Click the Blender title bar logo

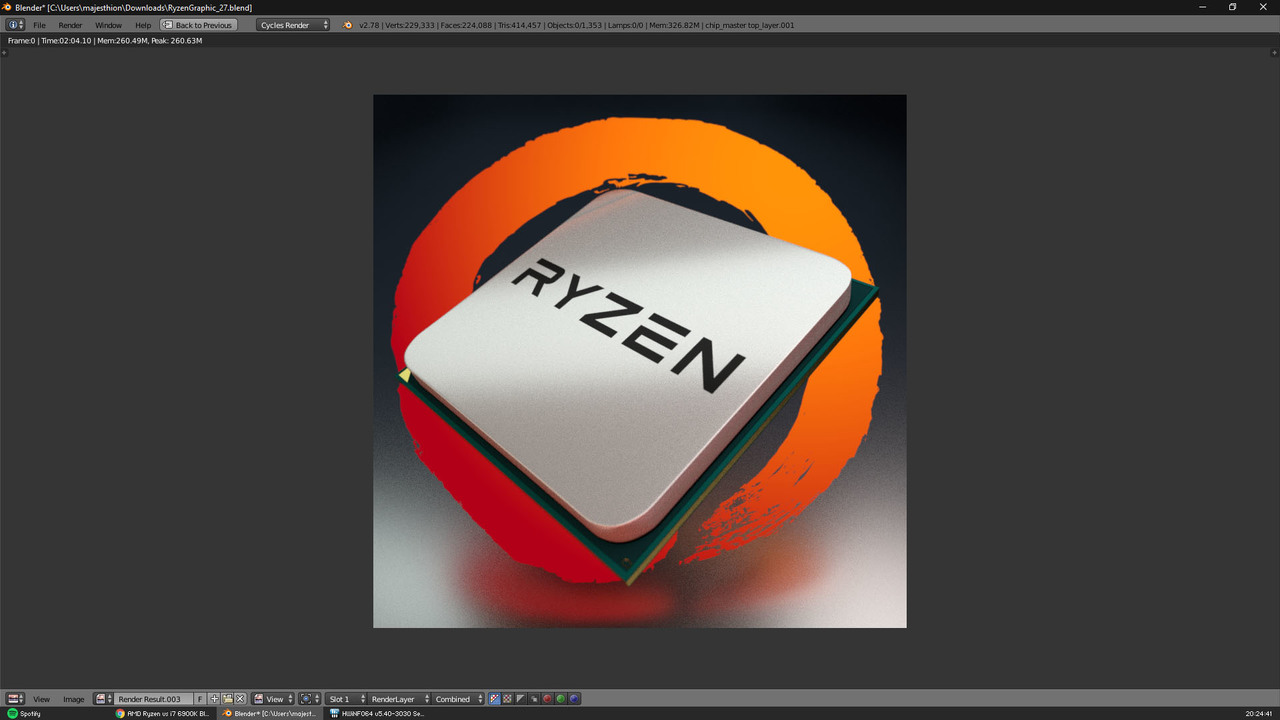point(7,7)
